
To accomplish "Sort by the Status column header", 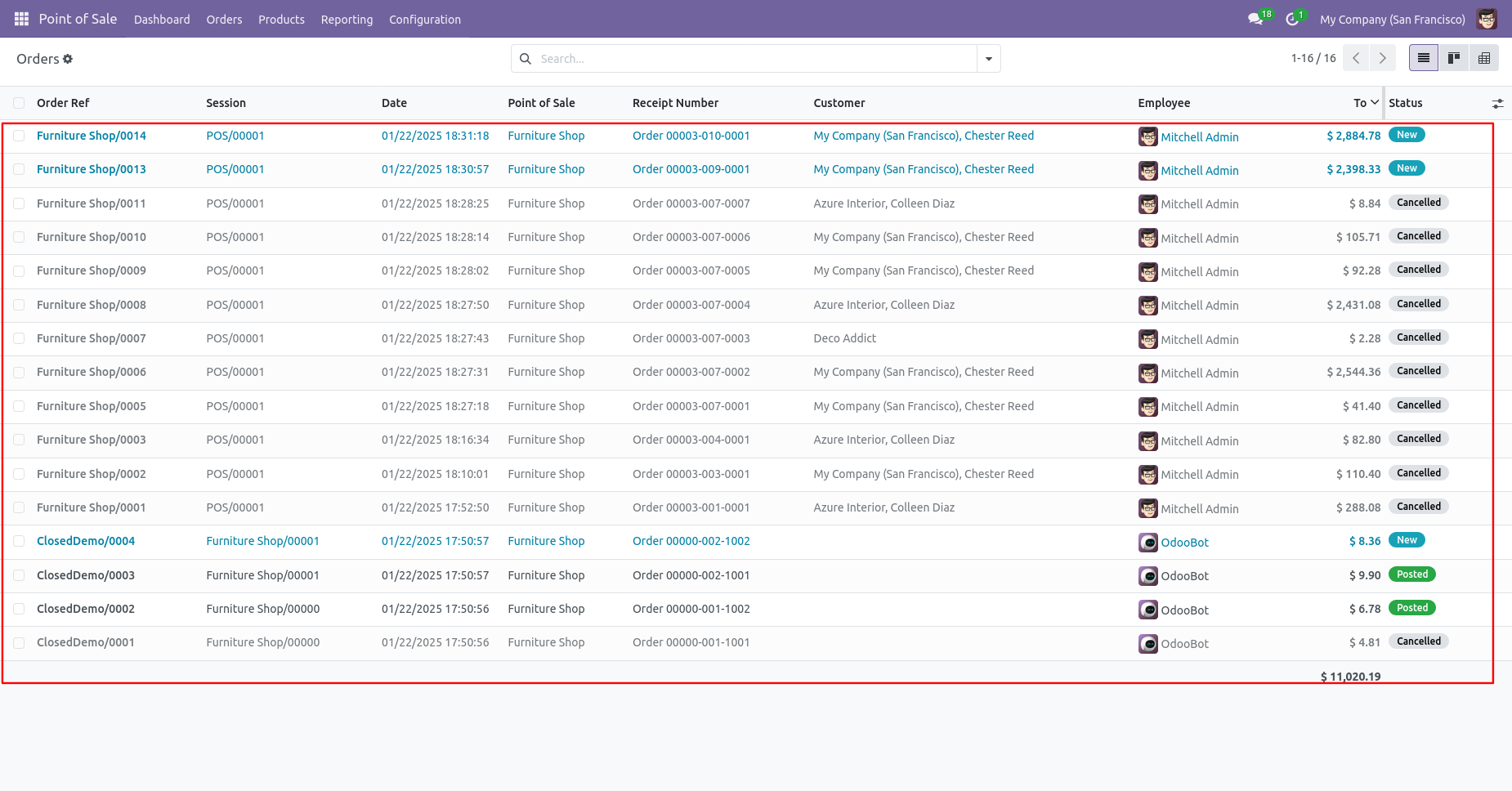I will pyautogui.click(x=1405, y=103).
